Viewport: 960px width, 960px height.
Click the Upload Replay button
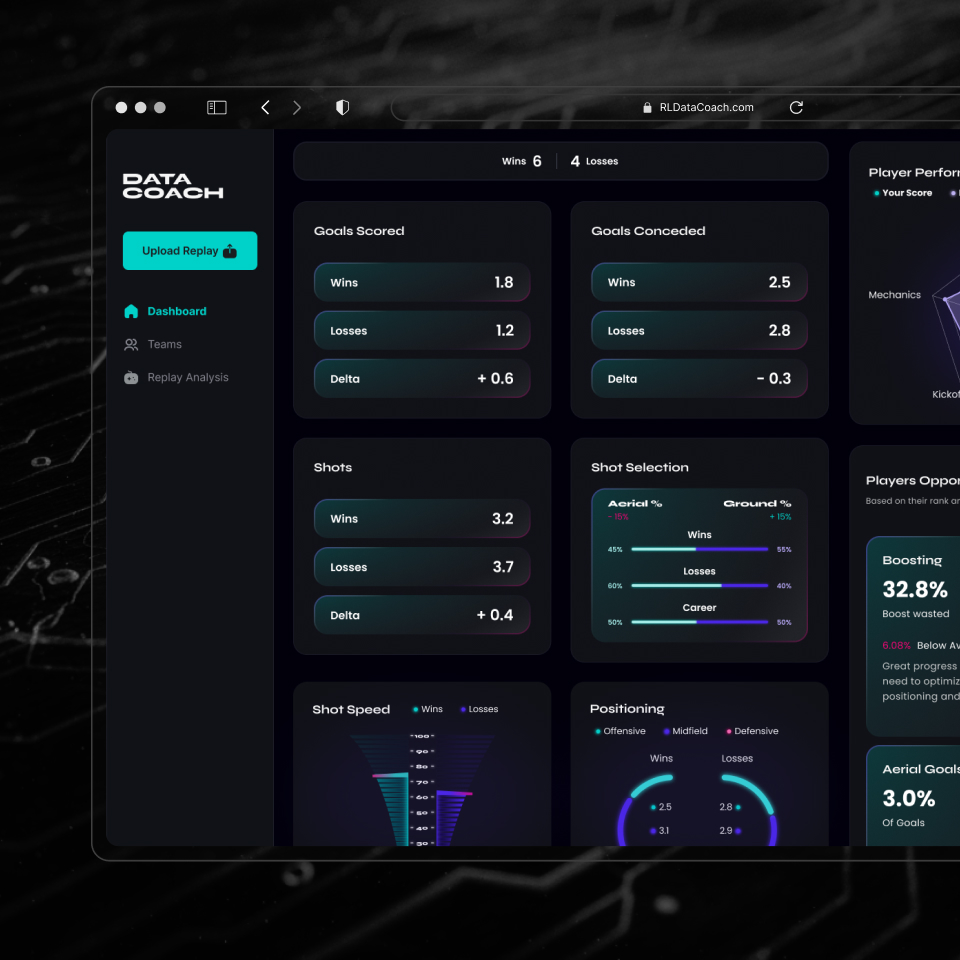189,250
